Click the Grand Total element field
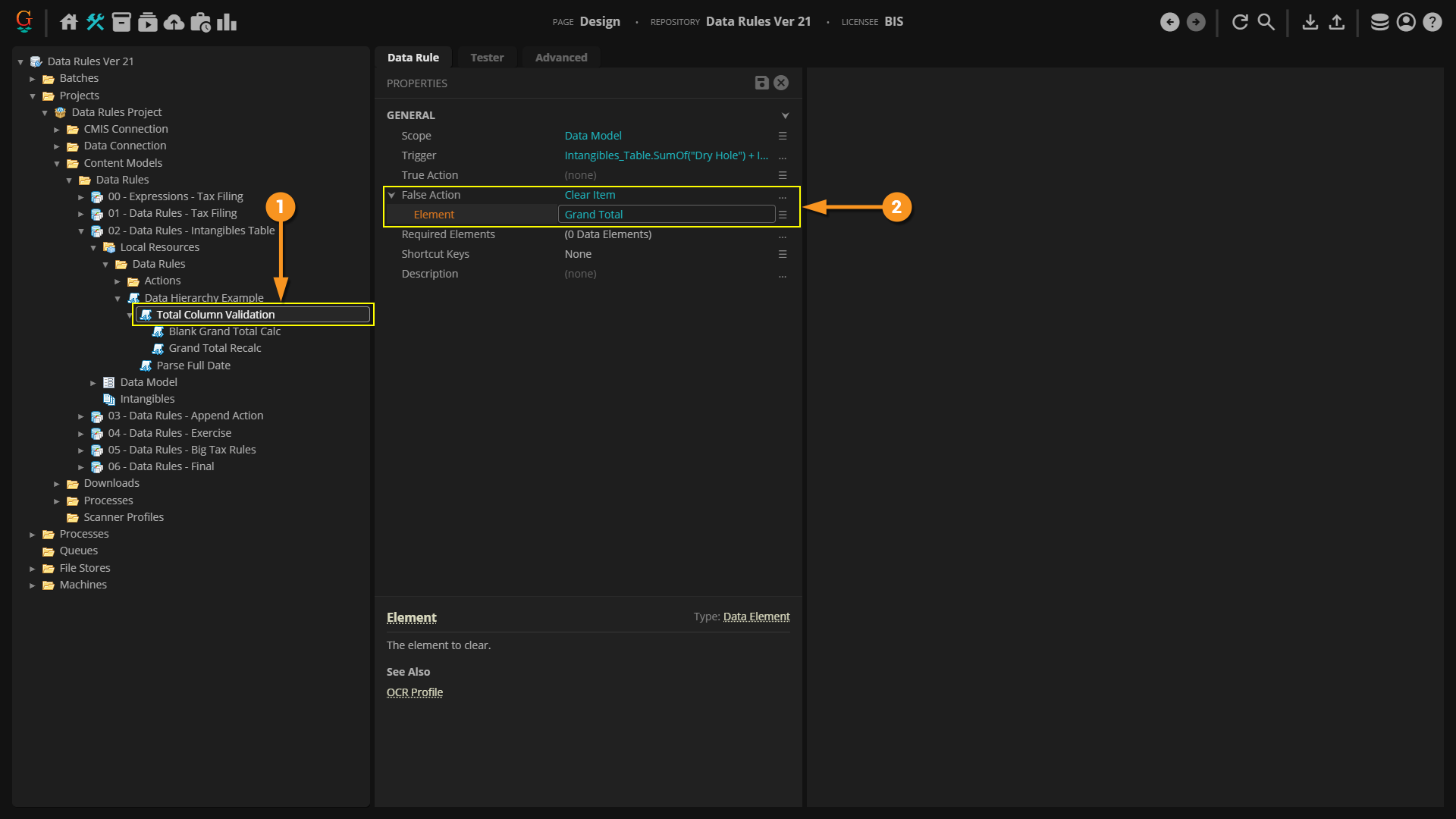Screen dimensions: 1456x819 click(x=666, y=215)
